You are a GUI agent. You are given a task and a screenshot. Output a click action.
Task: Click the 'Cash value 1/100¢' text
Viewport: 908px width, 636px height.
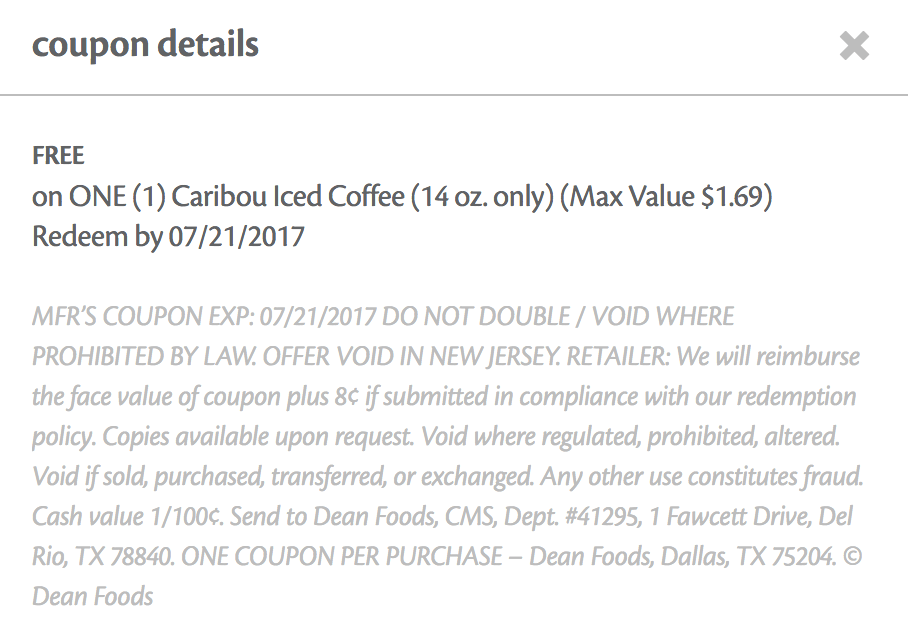[127, 516]
